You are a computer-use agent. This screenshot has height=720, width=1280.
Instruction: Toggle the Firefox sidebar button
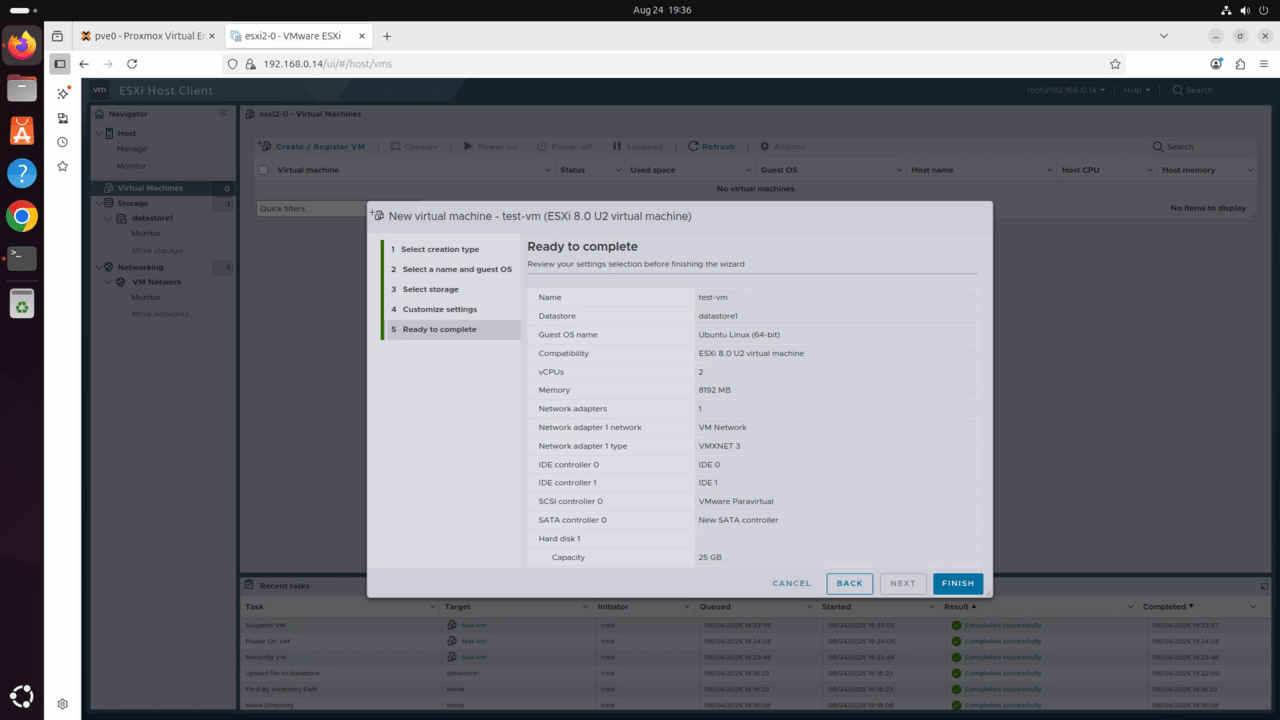tap(60, 63)
